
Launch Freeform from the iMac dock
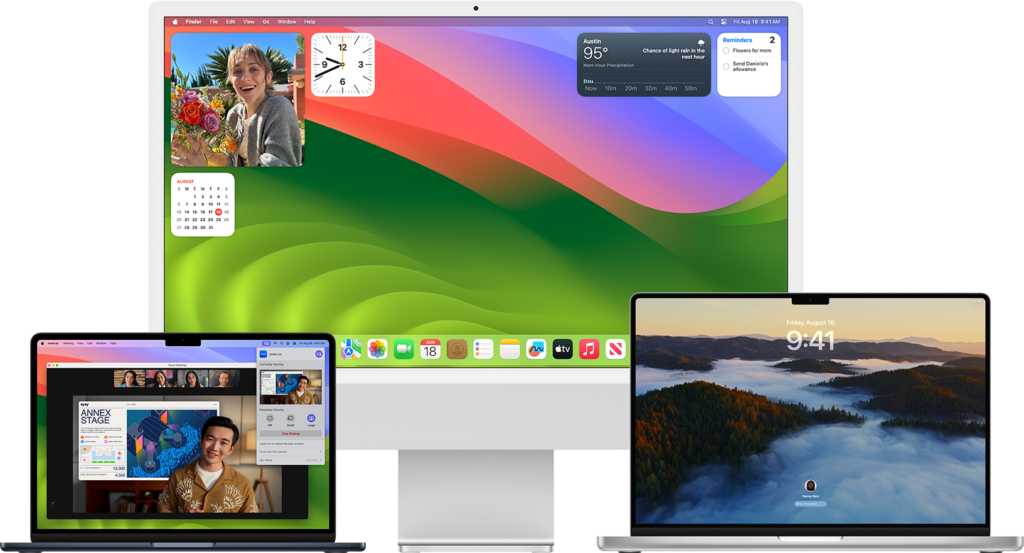[536, 349]
